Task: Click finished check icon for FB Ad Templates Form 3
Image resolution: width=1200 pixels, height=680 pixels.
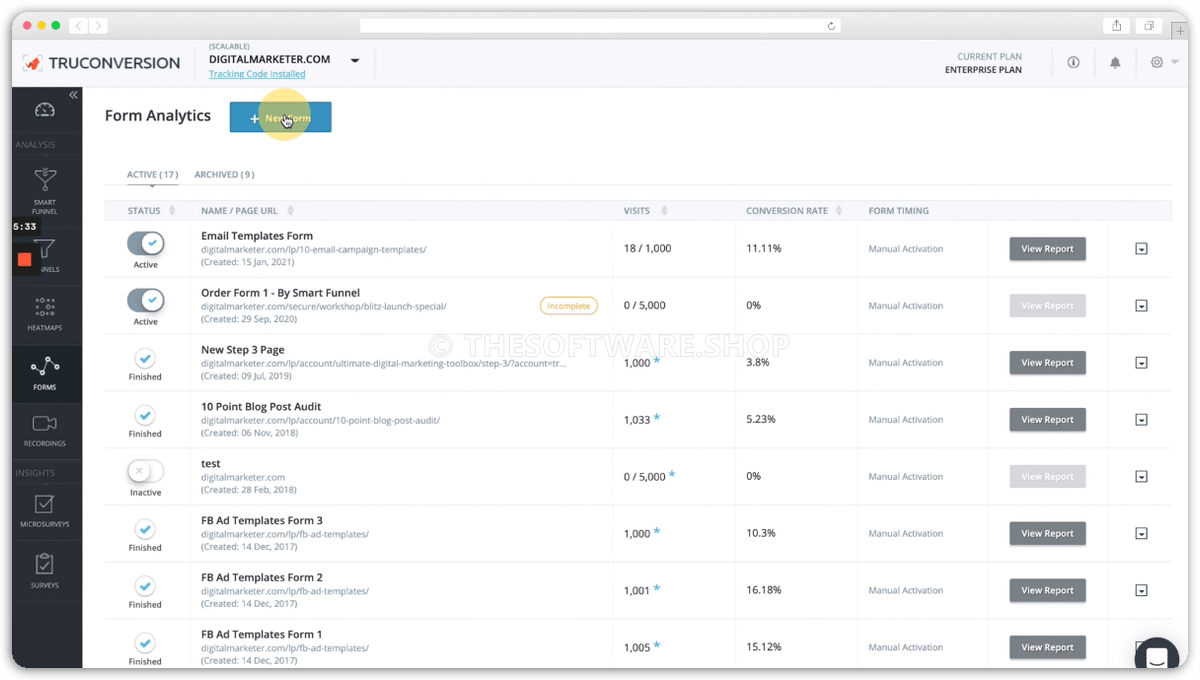Action: [x=145, y=528]
